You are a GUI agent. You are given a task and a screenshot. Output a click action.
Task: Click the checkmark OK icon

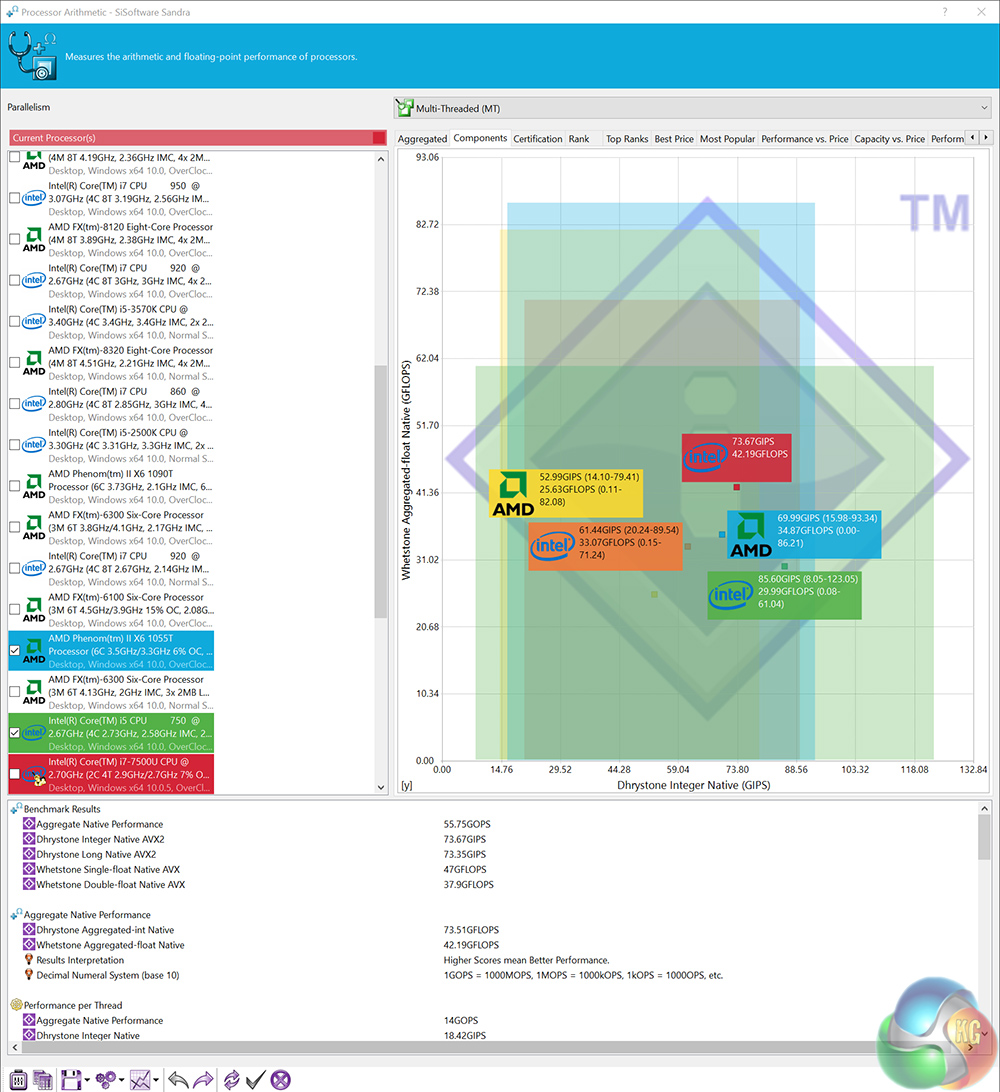[x=255, y=1079]
